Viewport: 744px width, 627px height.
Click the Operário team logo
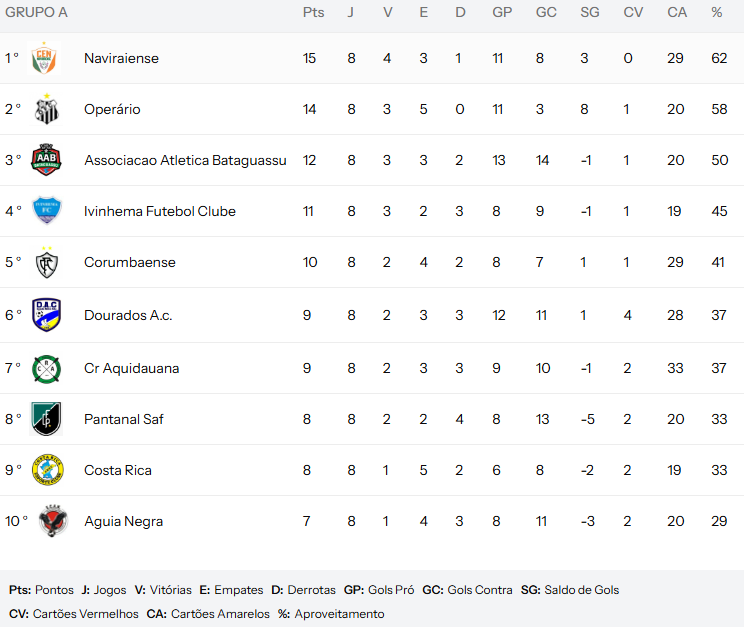(47, 109)
